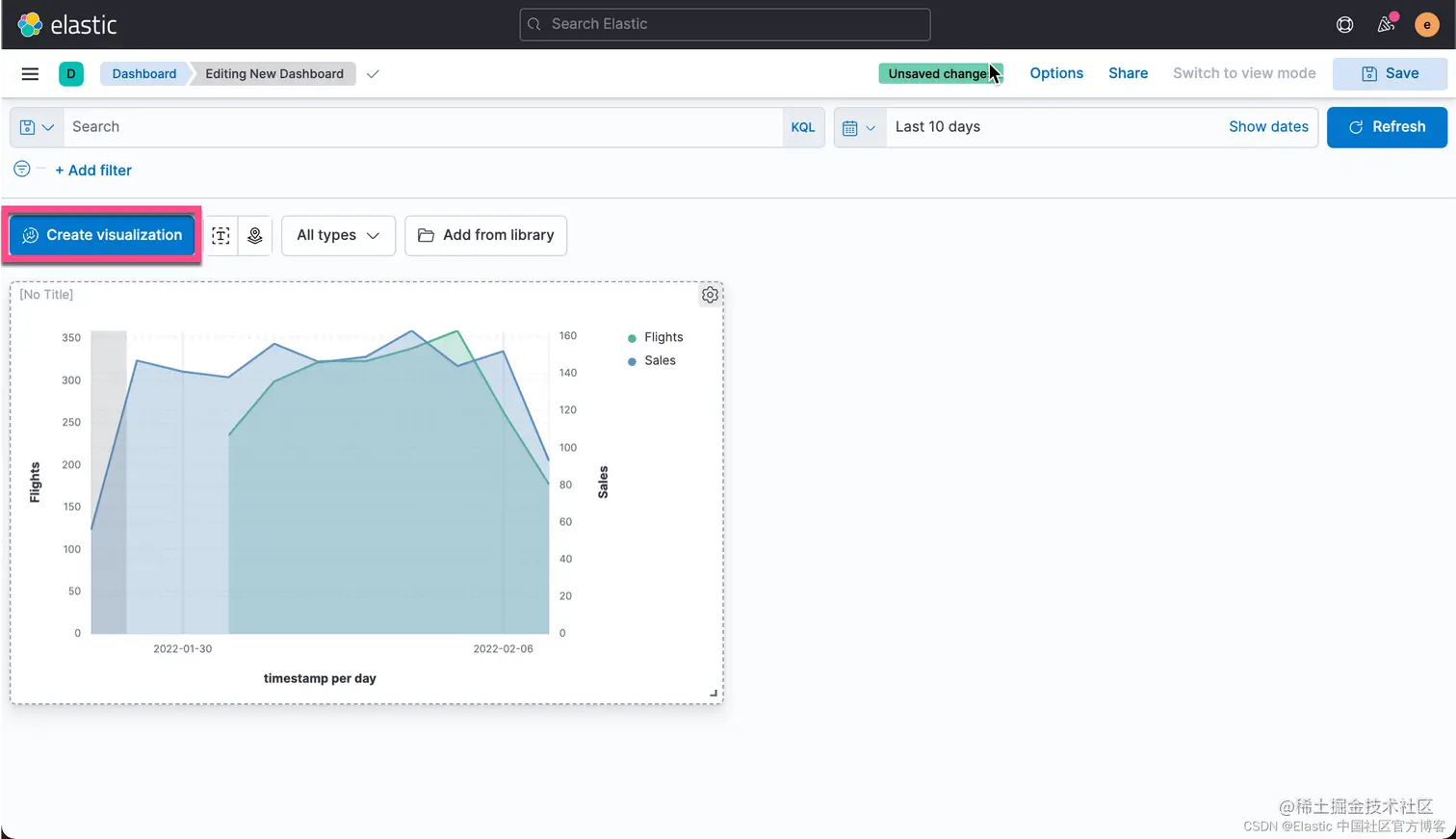Go to Dashboard breadcrumb
The height and width of the screenshot is (839, 1456).
[x=144, y=74]
